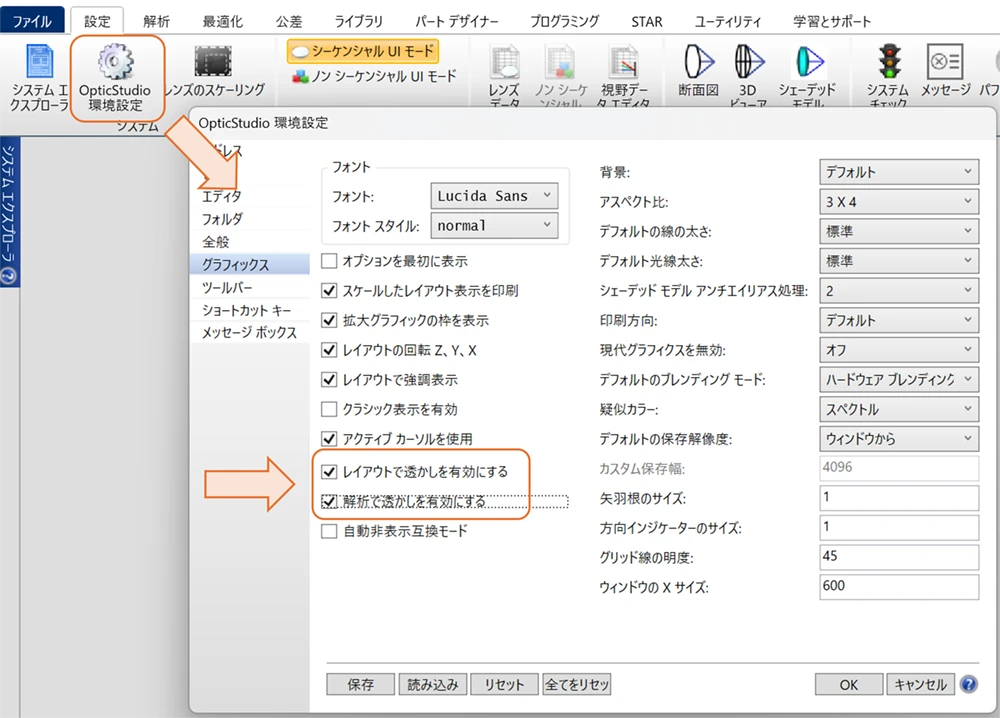Open the デフォルトの線の太さ dropdown

899,231
